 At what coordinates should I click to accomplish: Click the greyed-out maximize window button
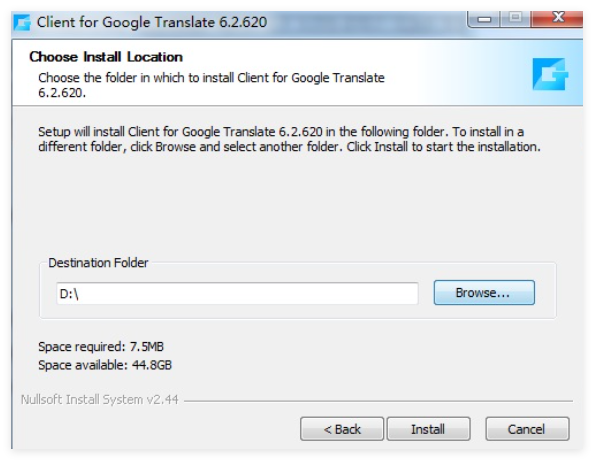pyautogui.click(x=515, y=19)
